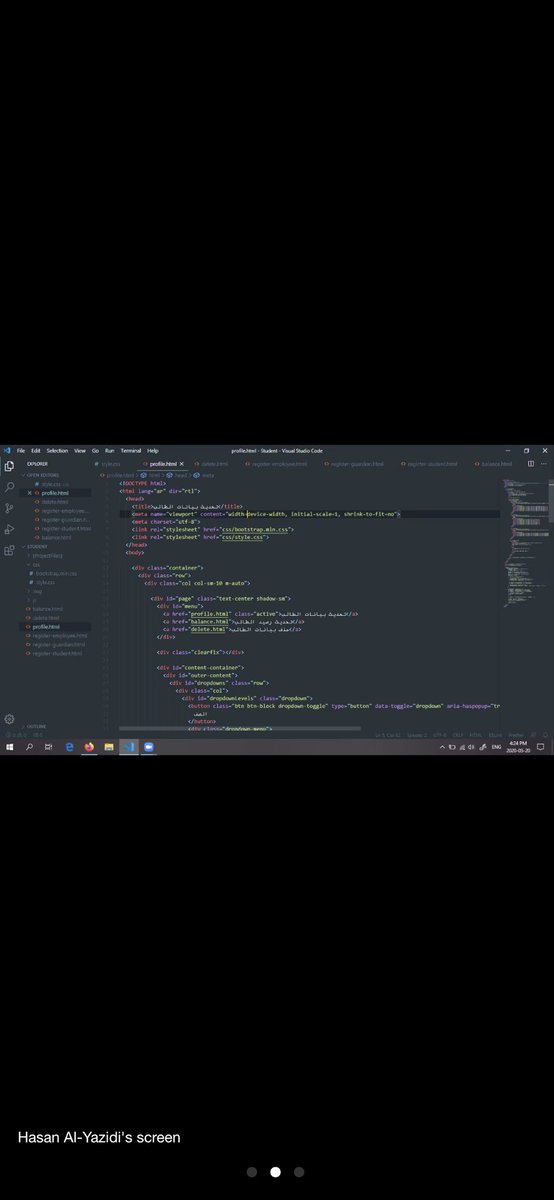
Task: Click the Windows Start button
Action: (x=9, y=747)
